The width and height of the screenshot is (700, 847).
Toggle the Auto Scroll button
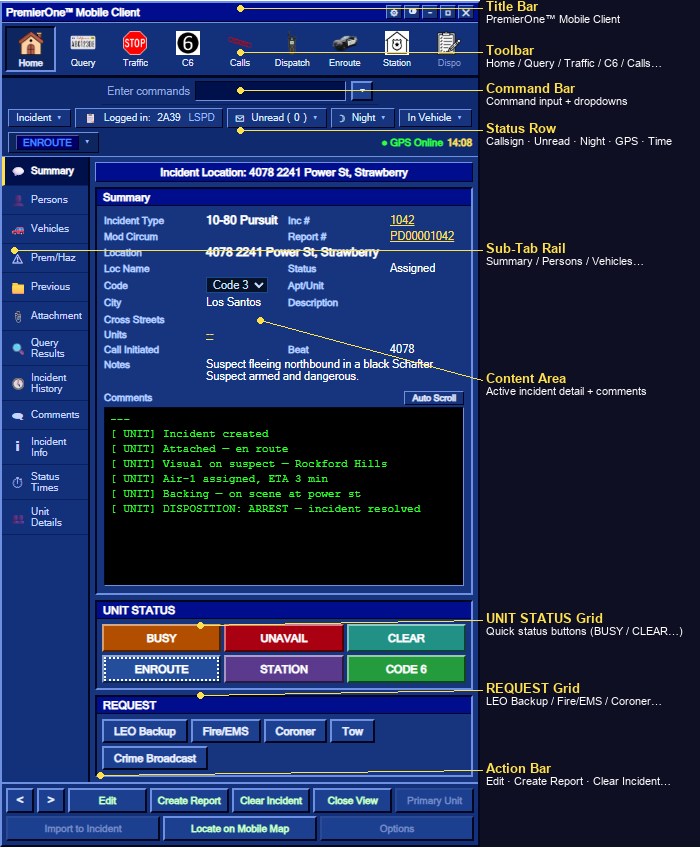(x=434, y=398)
